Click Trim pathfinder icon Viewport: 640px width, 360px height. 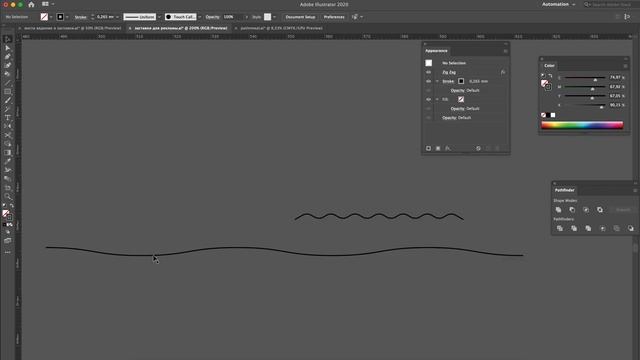pyautogui.click(x=574, y=229)
